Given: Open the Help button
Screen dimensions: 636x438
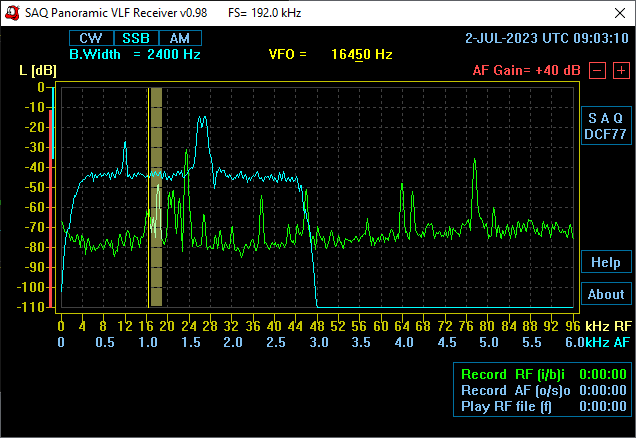Looking at the screenshot, I should [x=605, y=262].
